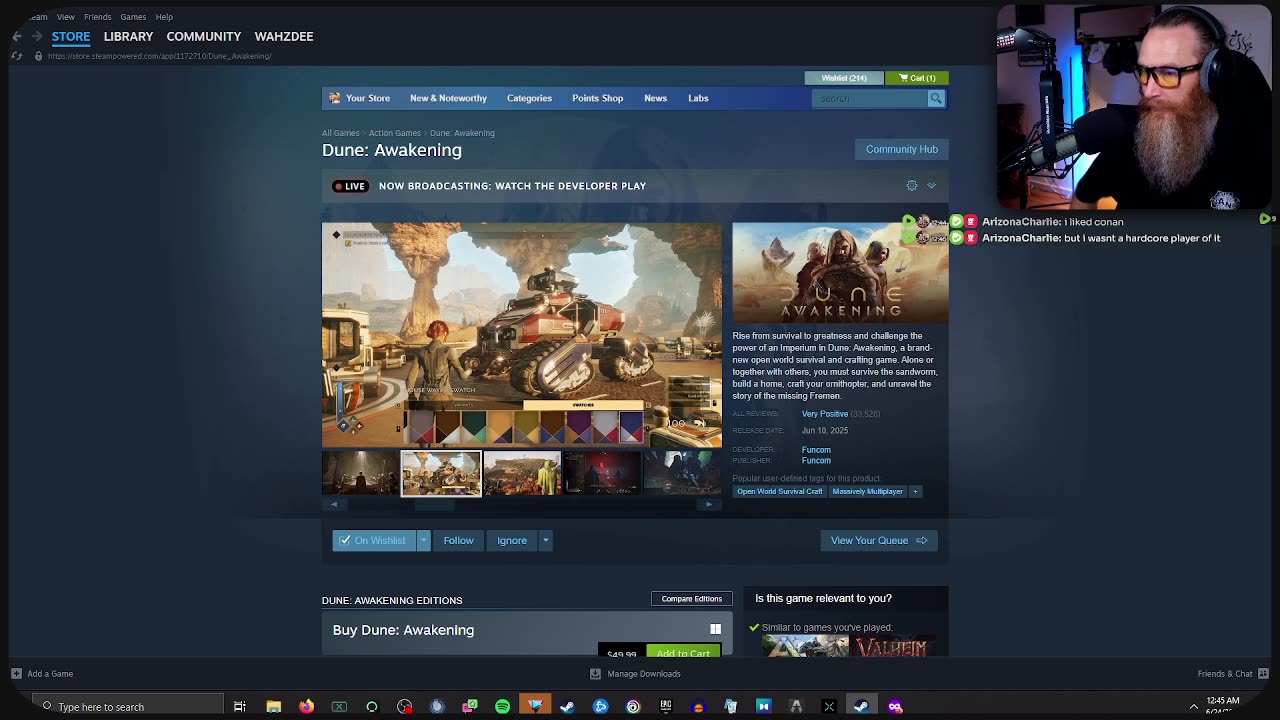Switch to the COMMUNITY tab
Viewport: 1280px width, 720px height.
[204, 36]
